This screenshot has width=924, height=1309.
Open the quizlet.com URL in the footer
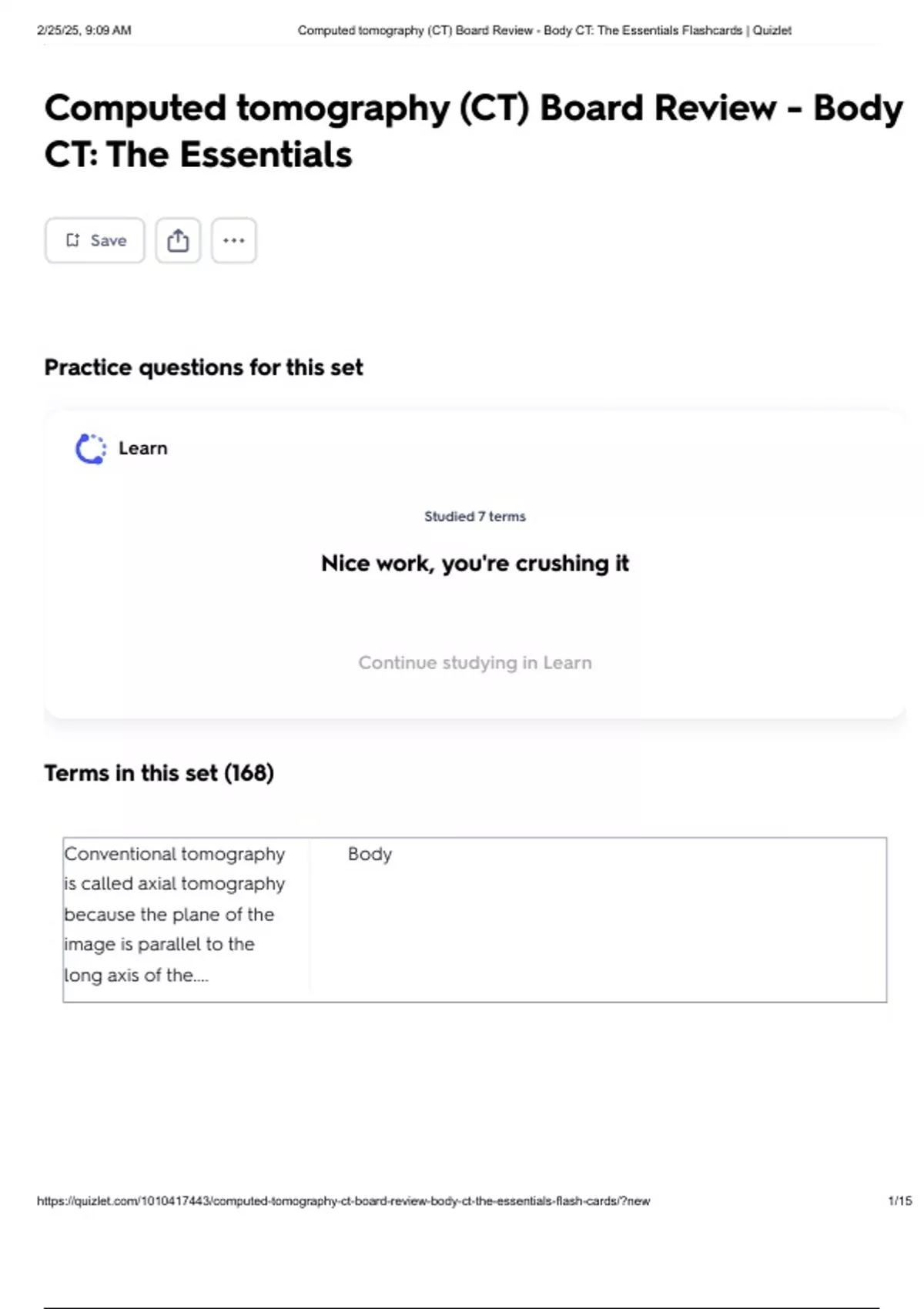click(343, 1200)
